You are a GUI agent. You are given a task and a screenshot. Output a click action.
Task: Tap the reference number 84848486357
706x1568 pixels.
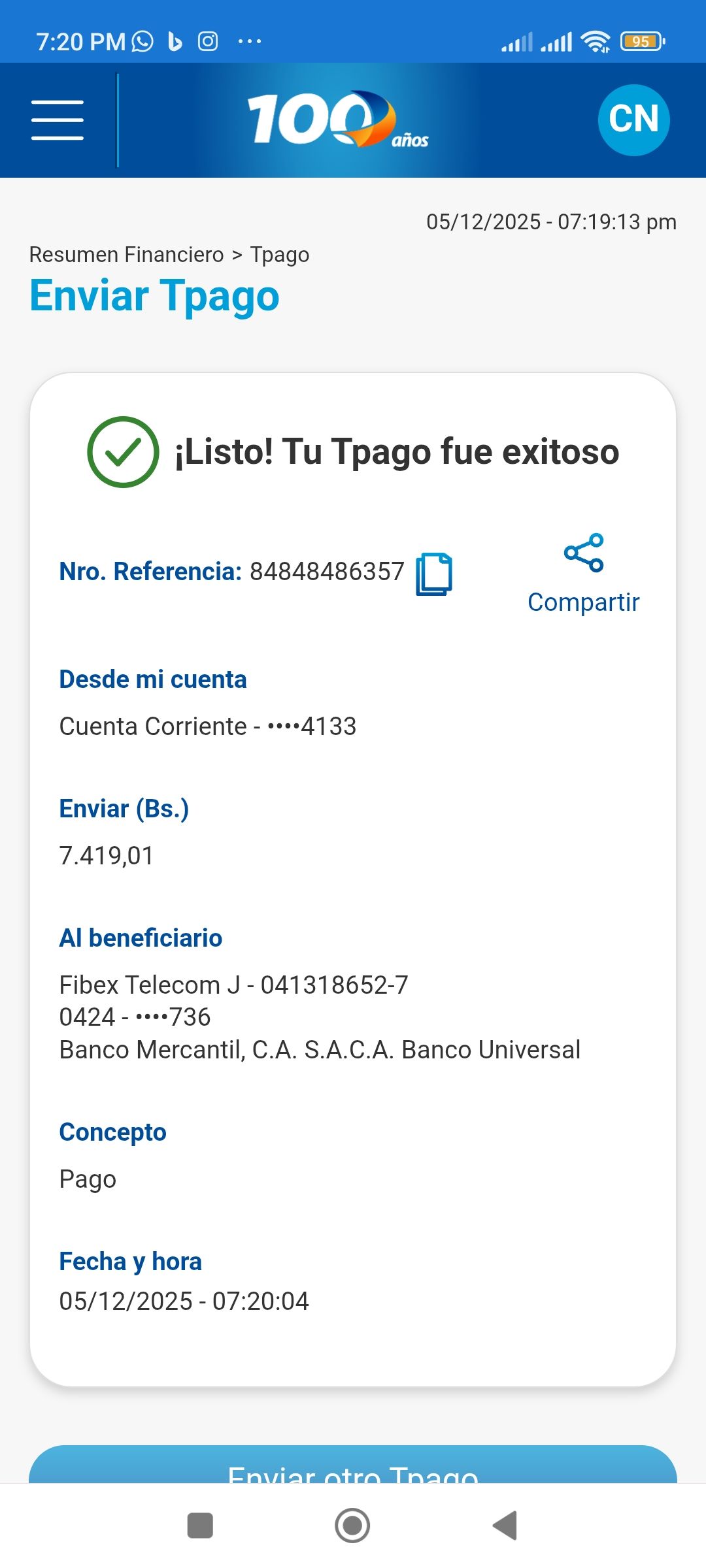point(327,572)
